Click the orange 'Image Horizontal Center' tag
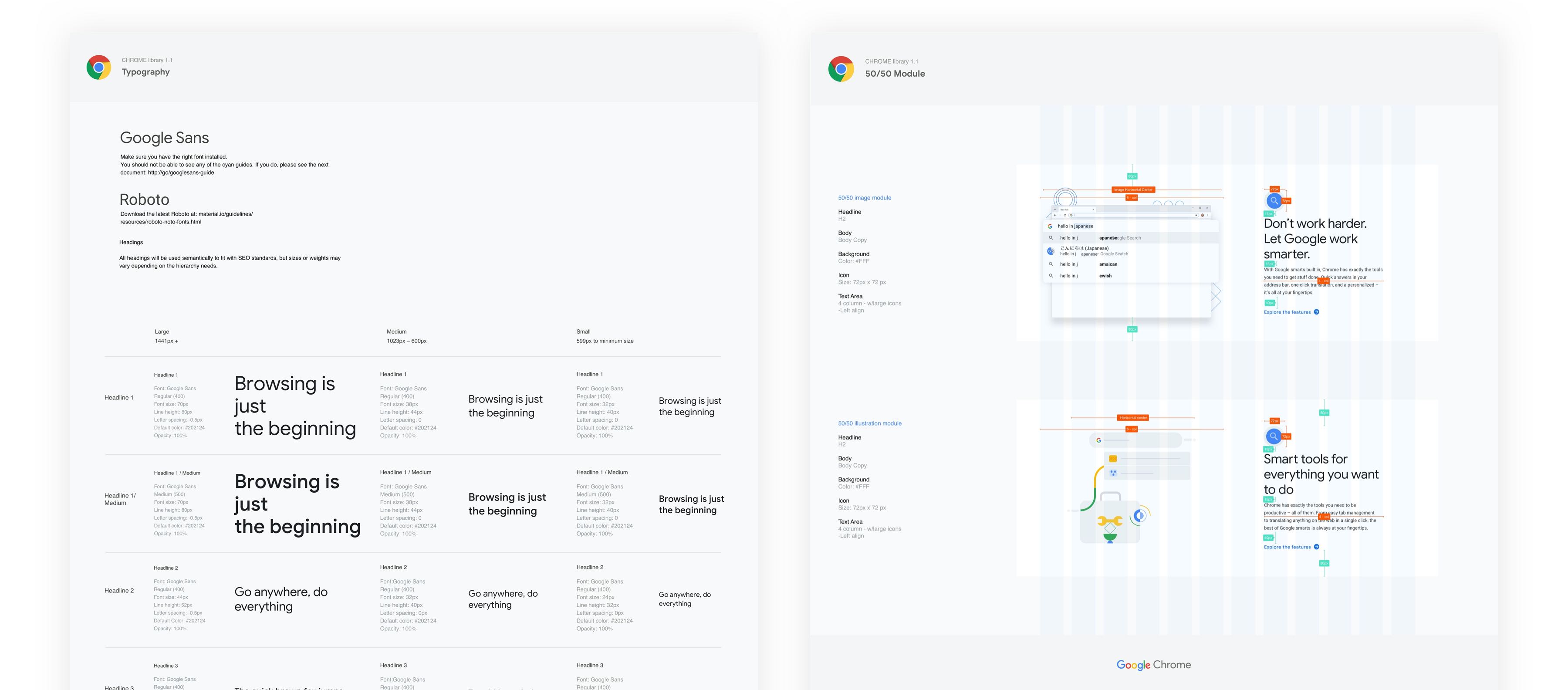 click(1133, 189)
